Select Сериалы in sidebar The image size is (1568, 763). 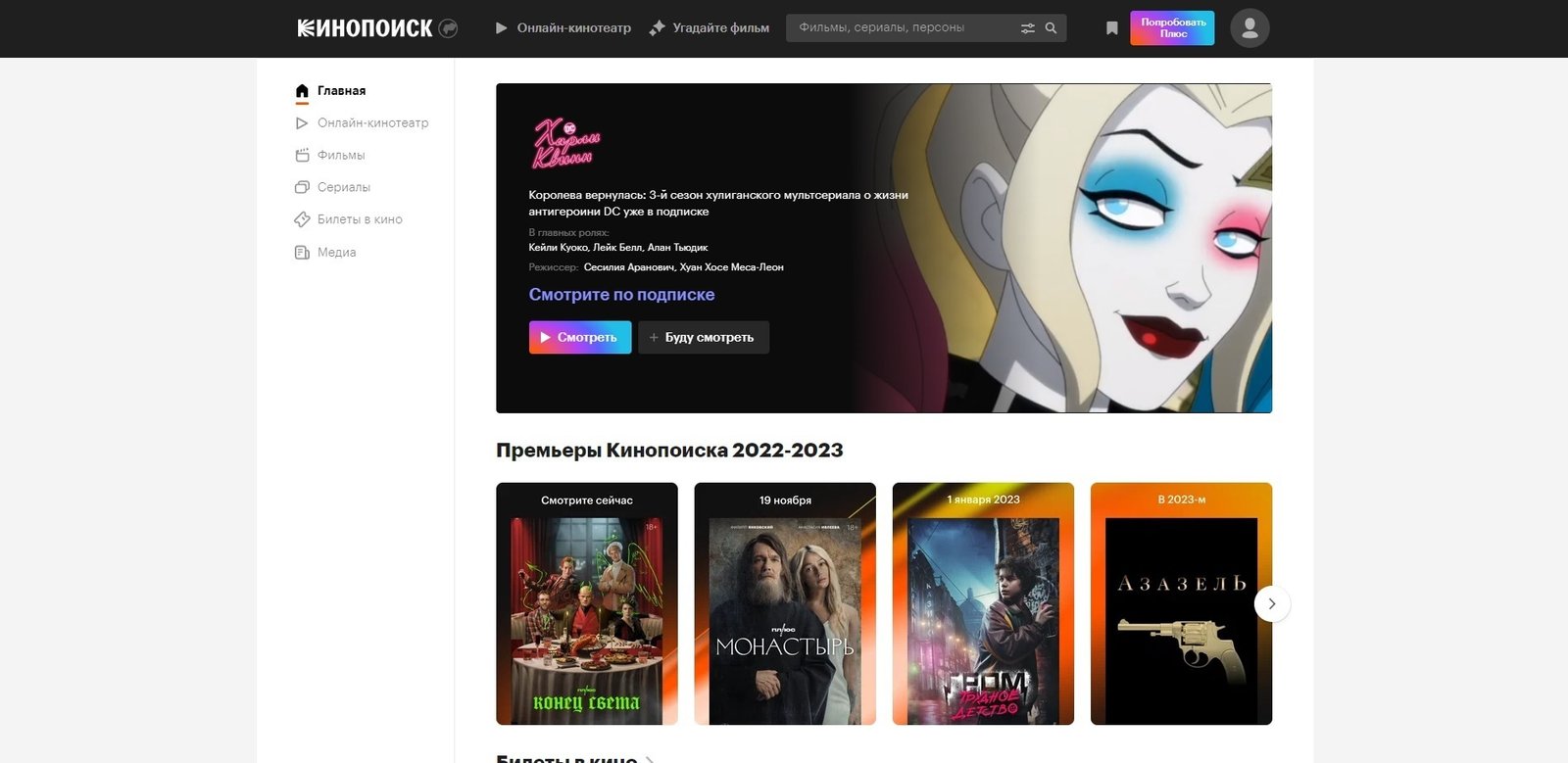(344, 187)
